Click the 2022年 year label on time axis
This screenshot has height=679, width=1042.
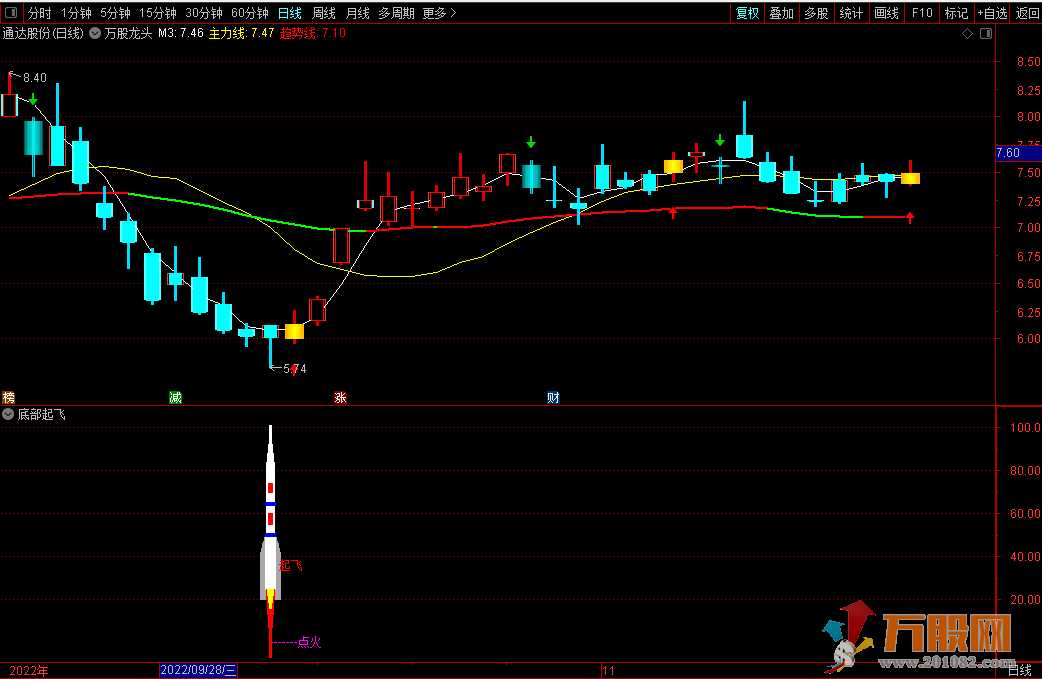pos(29,670)
